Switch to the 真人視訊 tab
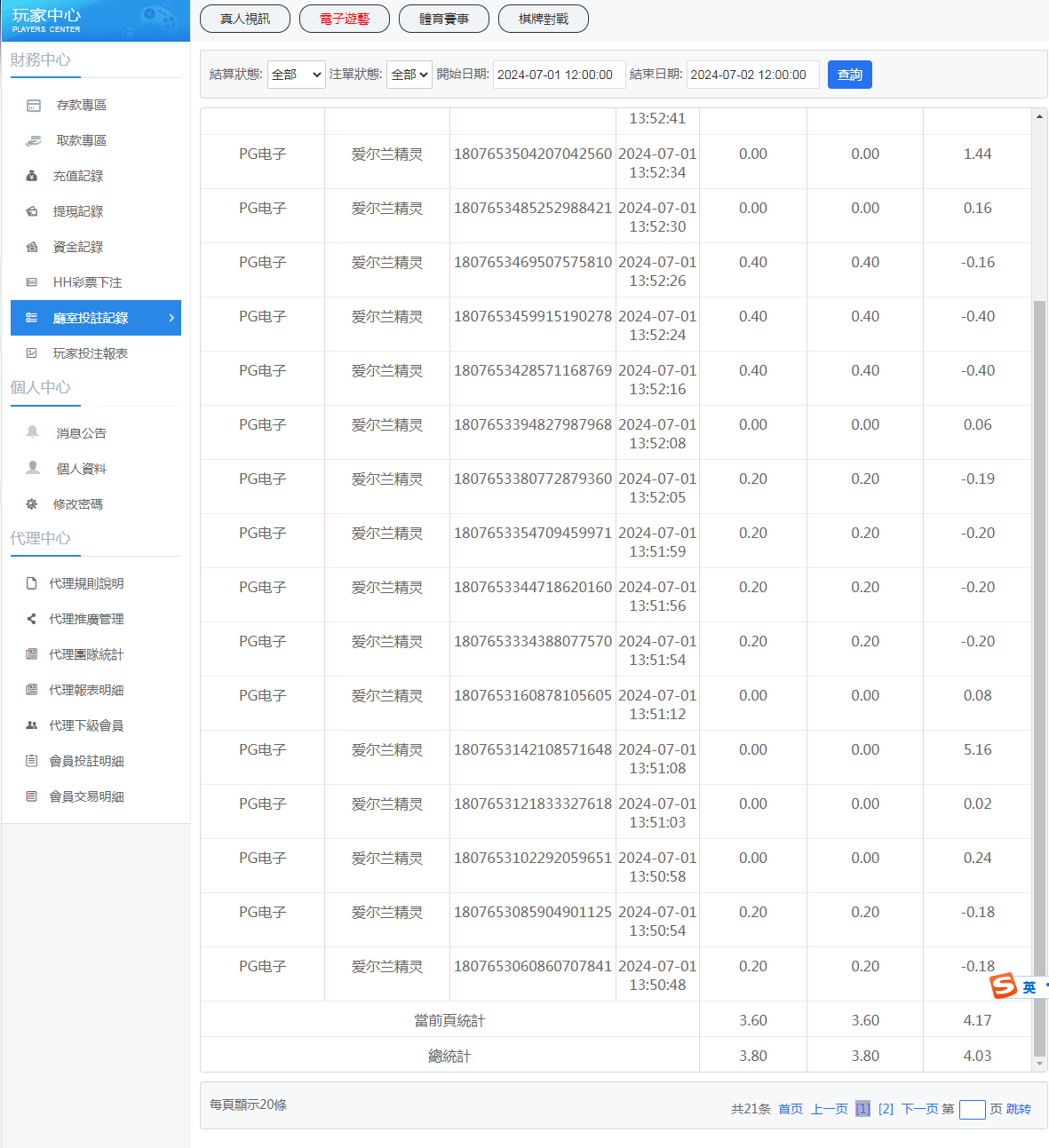 click(x=245, y=19)
